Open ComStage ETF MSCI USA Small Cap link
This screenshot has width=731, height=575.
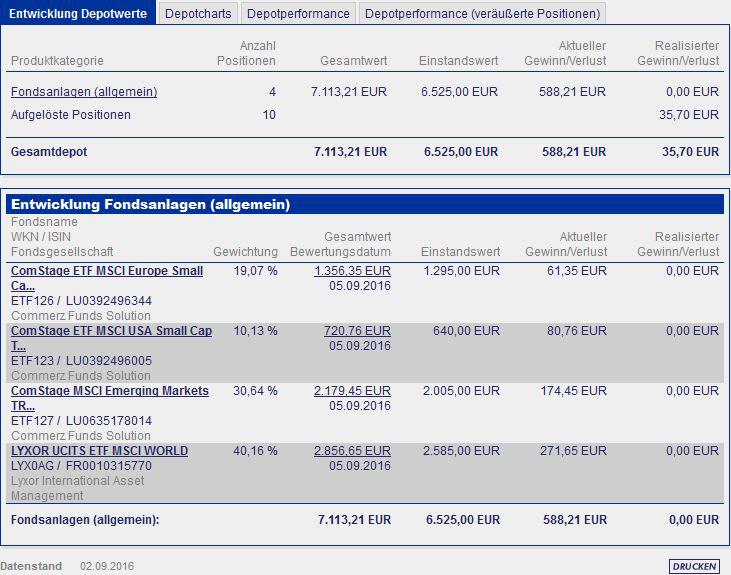pyautogui.click(x=111, y=338)
